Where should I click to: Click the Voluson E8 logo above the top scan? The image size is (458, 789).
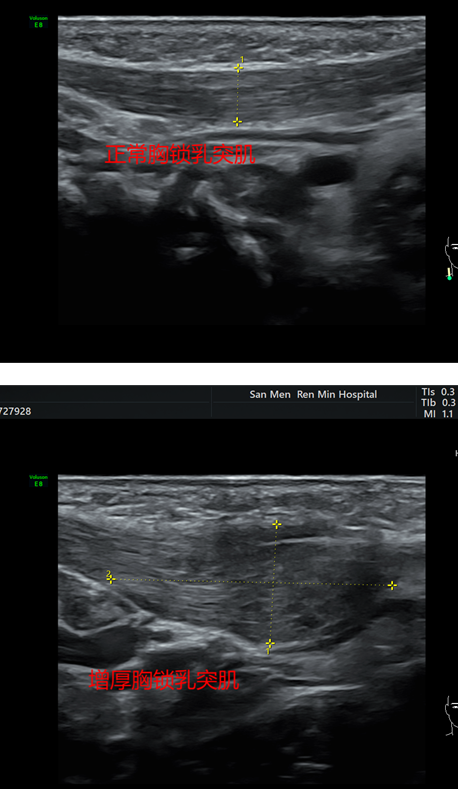click(38, 22)
